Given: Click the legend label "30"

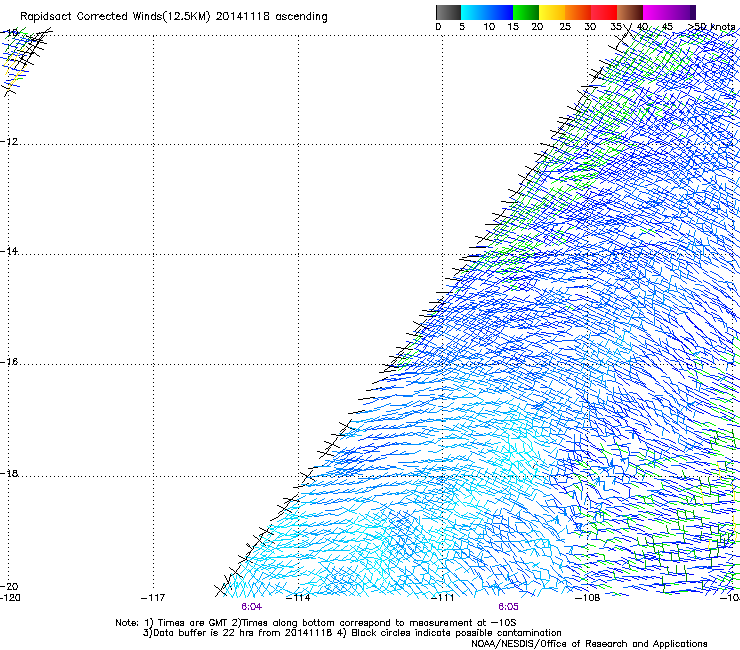Looking at the screenshot, I should click(x=590, y=27).
